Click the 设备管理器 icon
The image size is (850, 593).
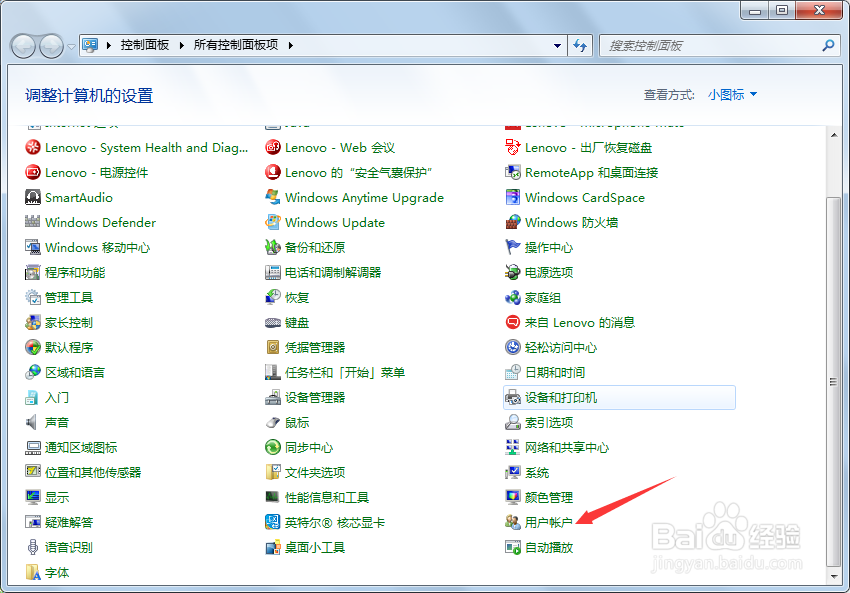coord(273,397)
